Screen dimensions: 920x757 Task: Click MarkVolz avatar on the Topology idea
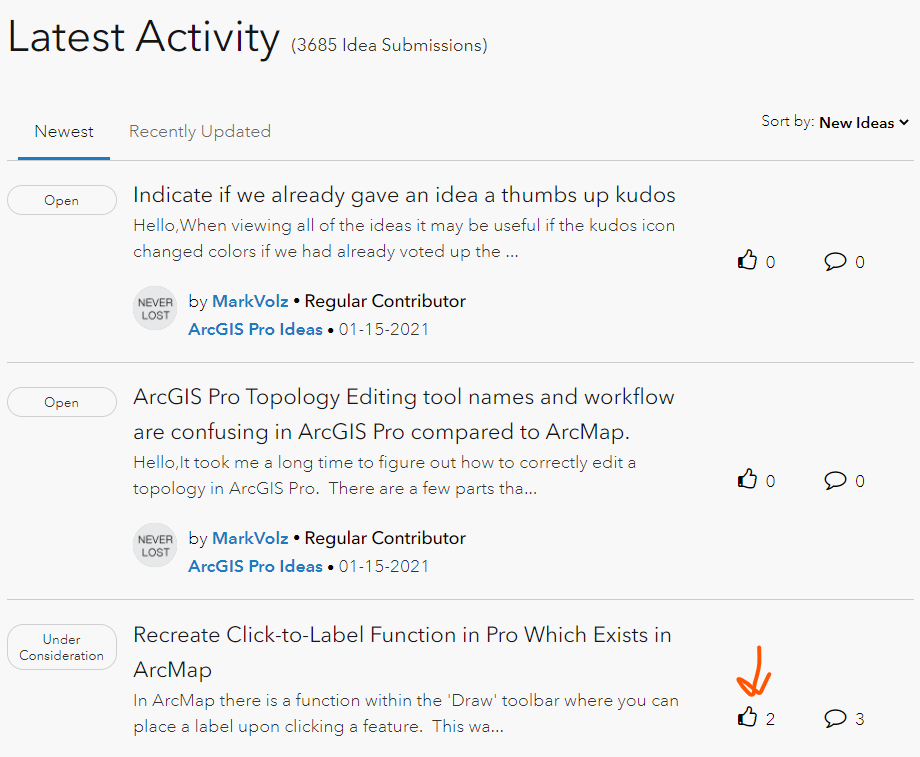click(155, 545)
